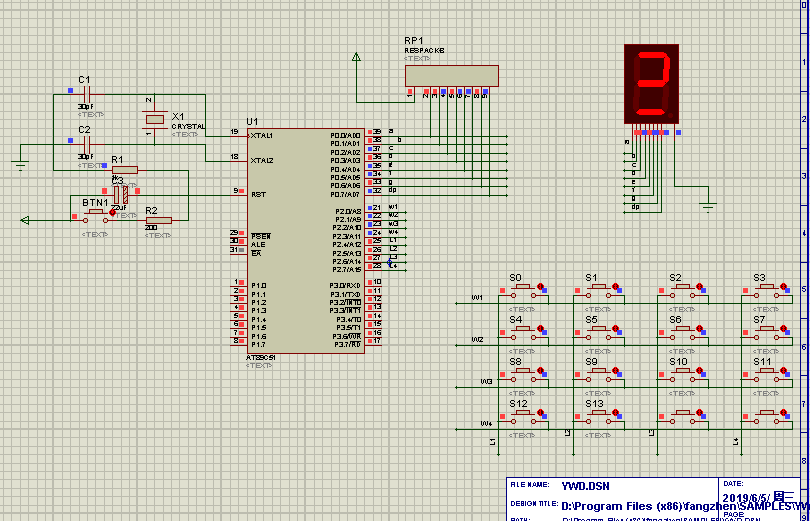The width and height of the screenshot is (810, 521).
Task: Click ground symbol beside seven-segment display
Action: click(708, 207)
